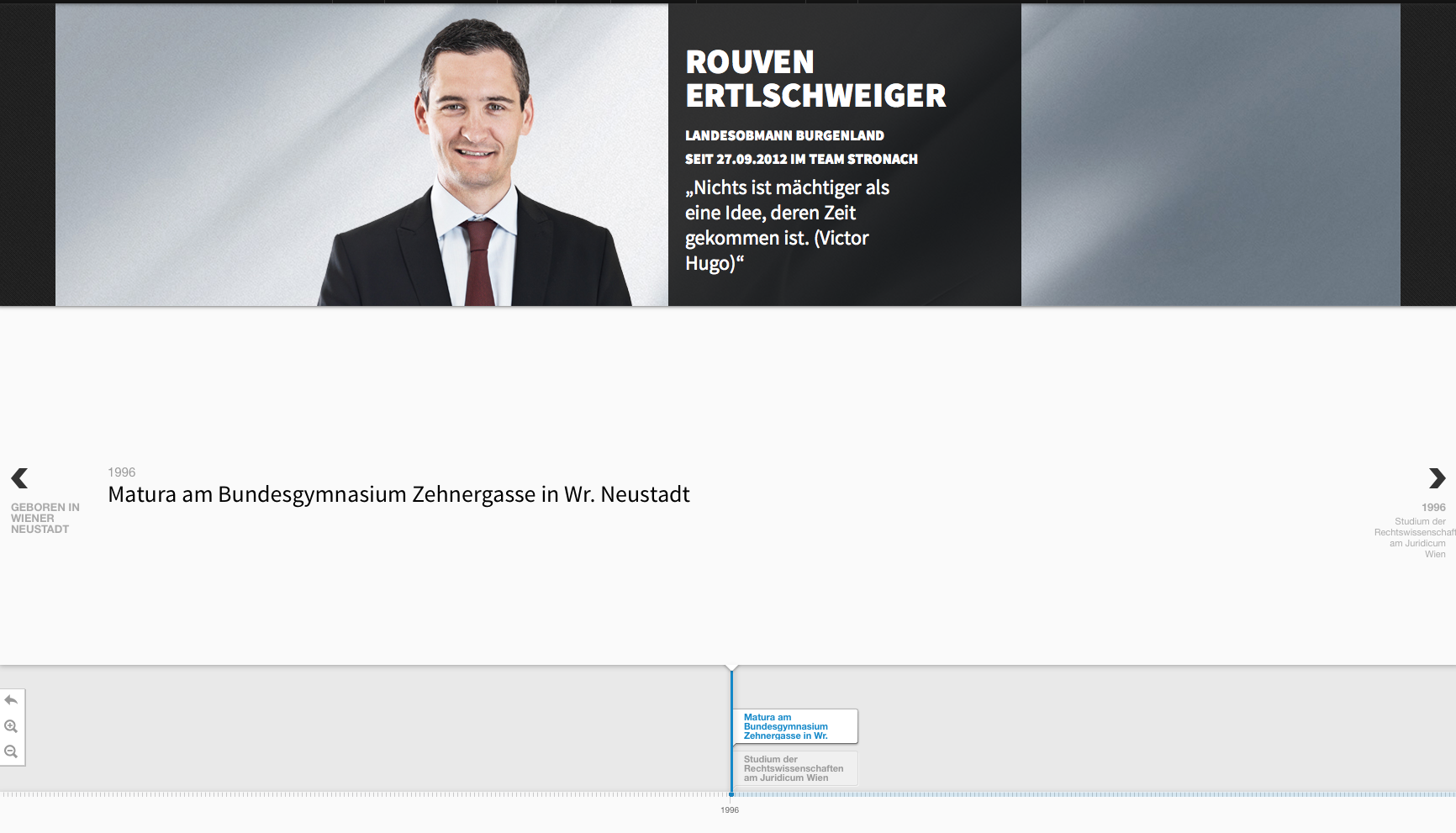Viewport: 1456px width, 833px height.
Task: Click the name heading 'Rouven Ertlschweiger'
Action: point(815,79)
